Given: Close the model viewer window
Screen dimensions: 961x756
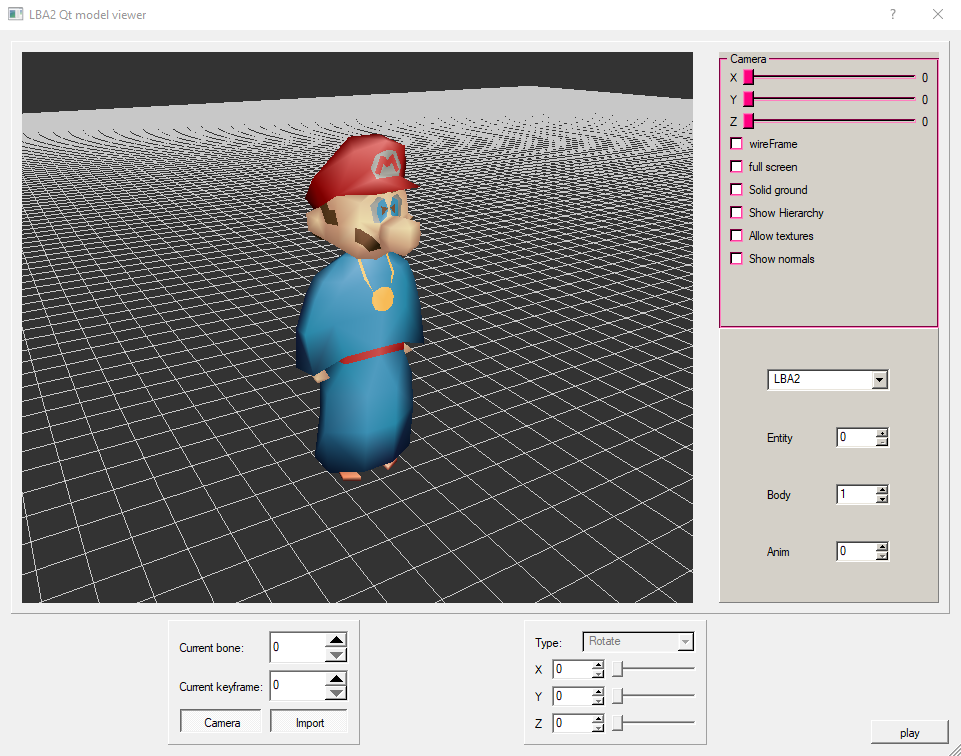Looking at the screenshot, I should point(938,14).
